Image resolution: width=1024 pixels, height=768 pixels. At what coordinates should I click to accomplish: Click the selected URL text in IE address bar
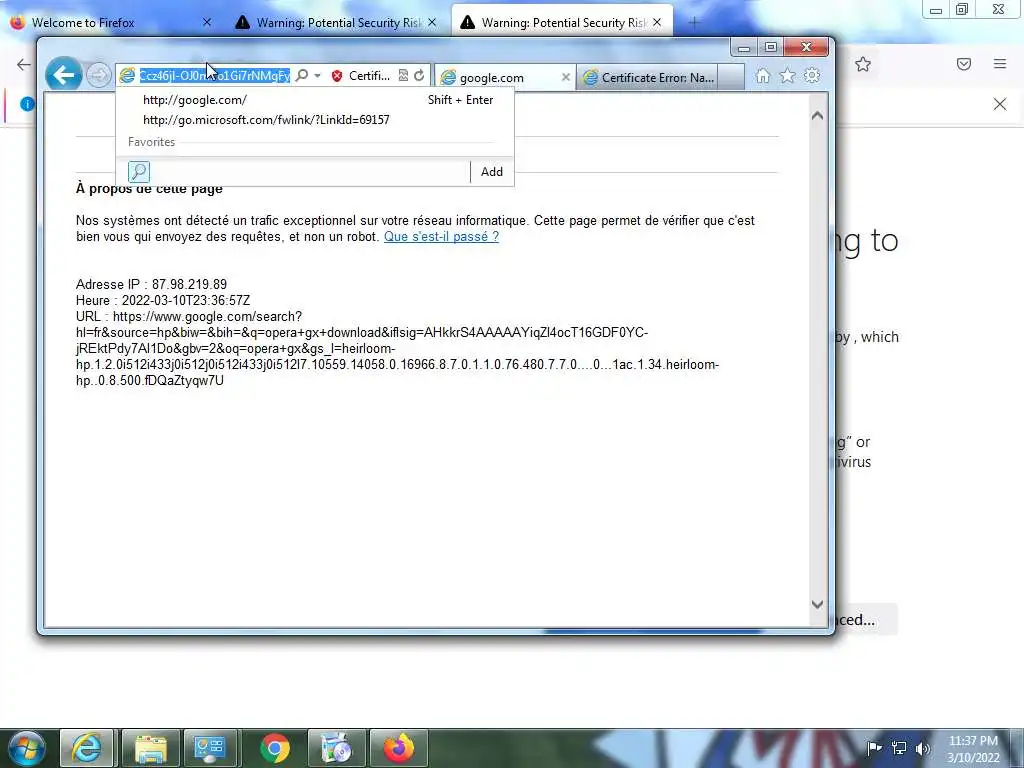click(x=215, y=76)
